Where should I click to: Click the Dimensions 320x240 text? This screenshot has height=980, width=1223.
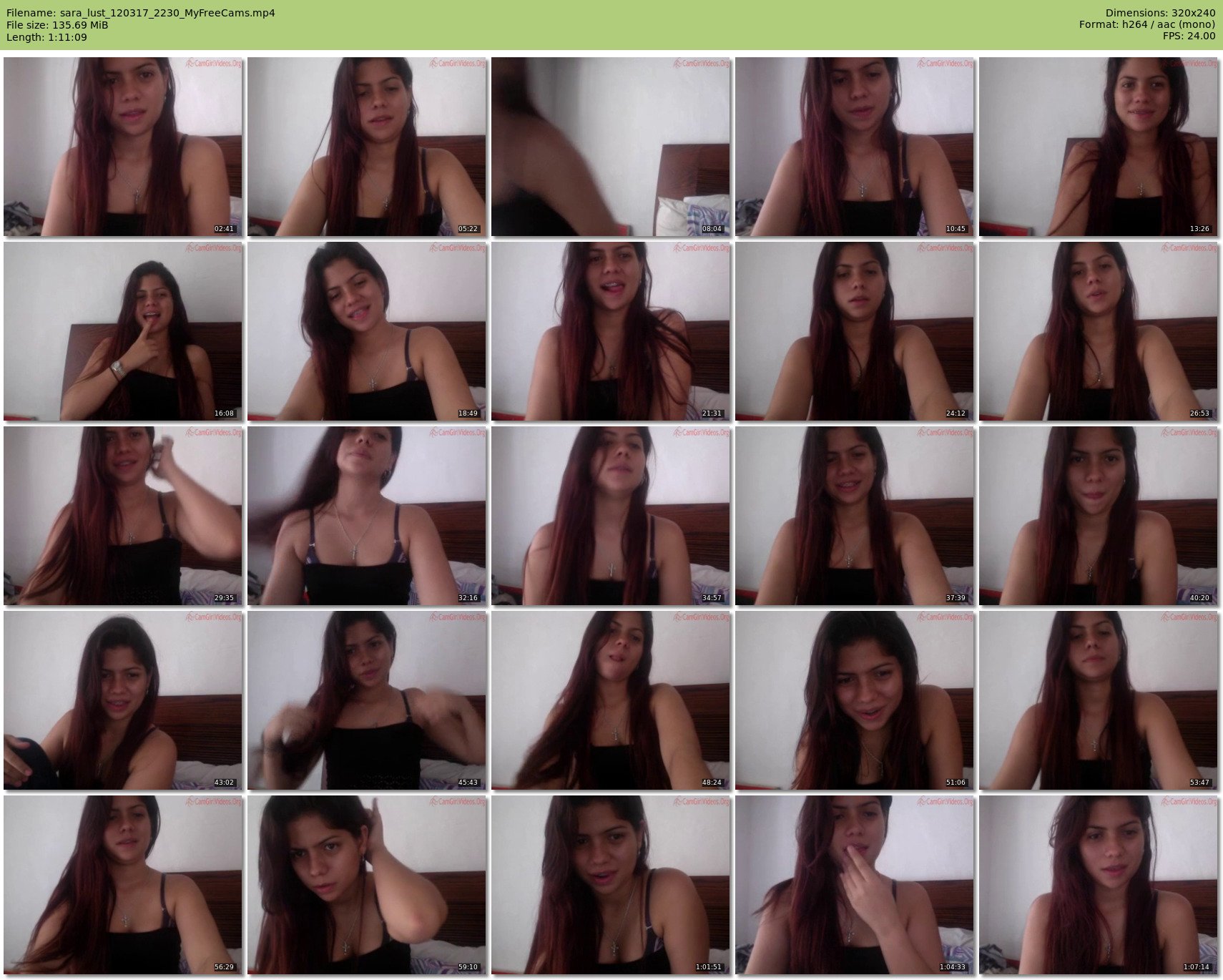pyautogui.click(x=1160, y=13)
